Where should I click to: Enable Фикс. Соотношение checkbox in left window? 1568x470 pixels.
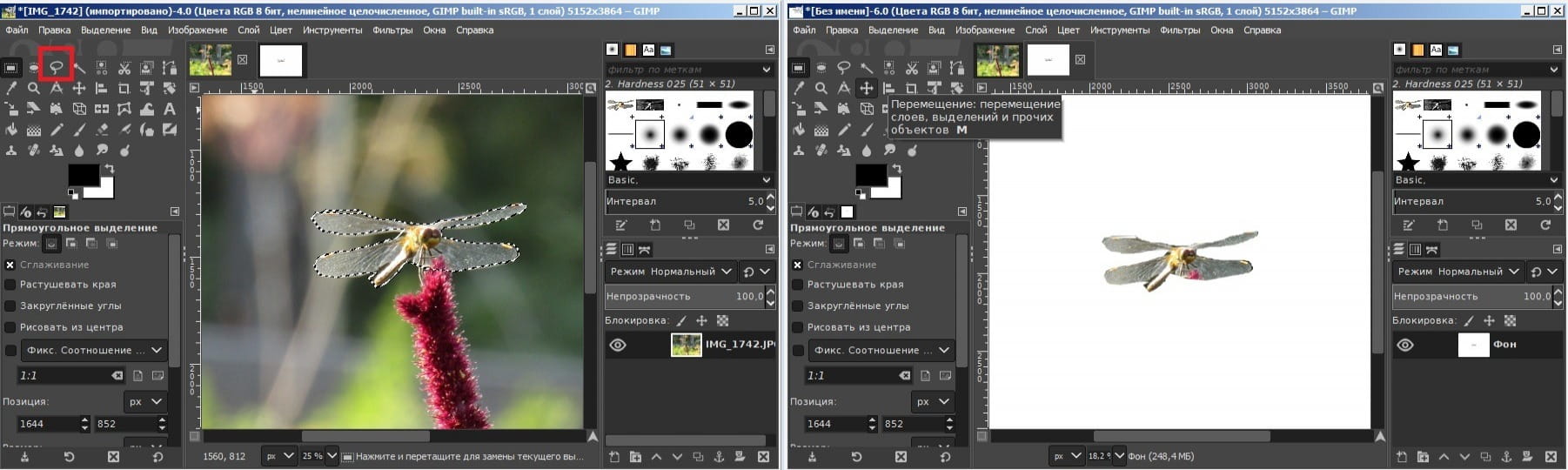point(10,350)
